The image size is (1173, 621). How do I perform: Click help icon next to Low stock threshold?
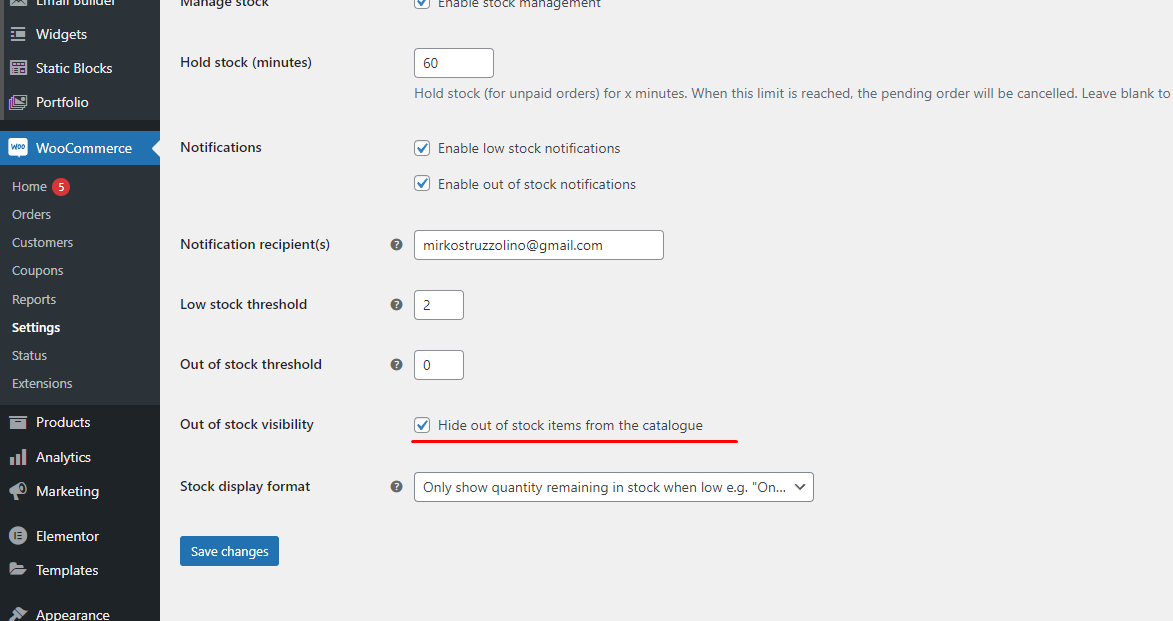point(396,305)
